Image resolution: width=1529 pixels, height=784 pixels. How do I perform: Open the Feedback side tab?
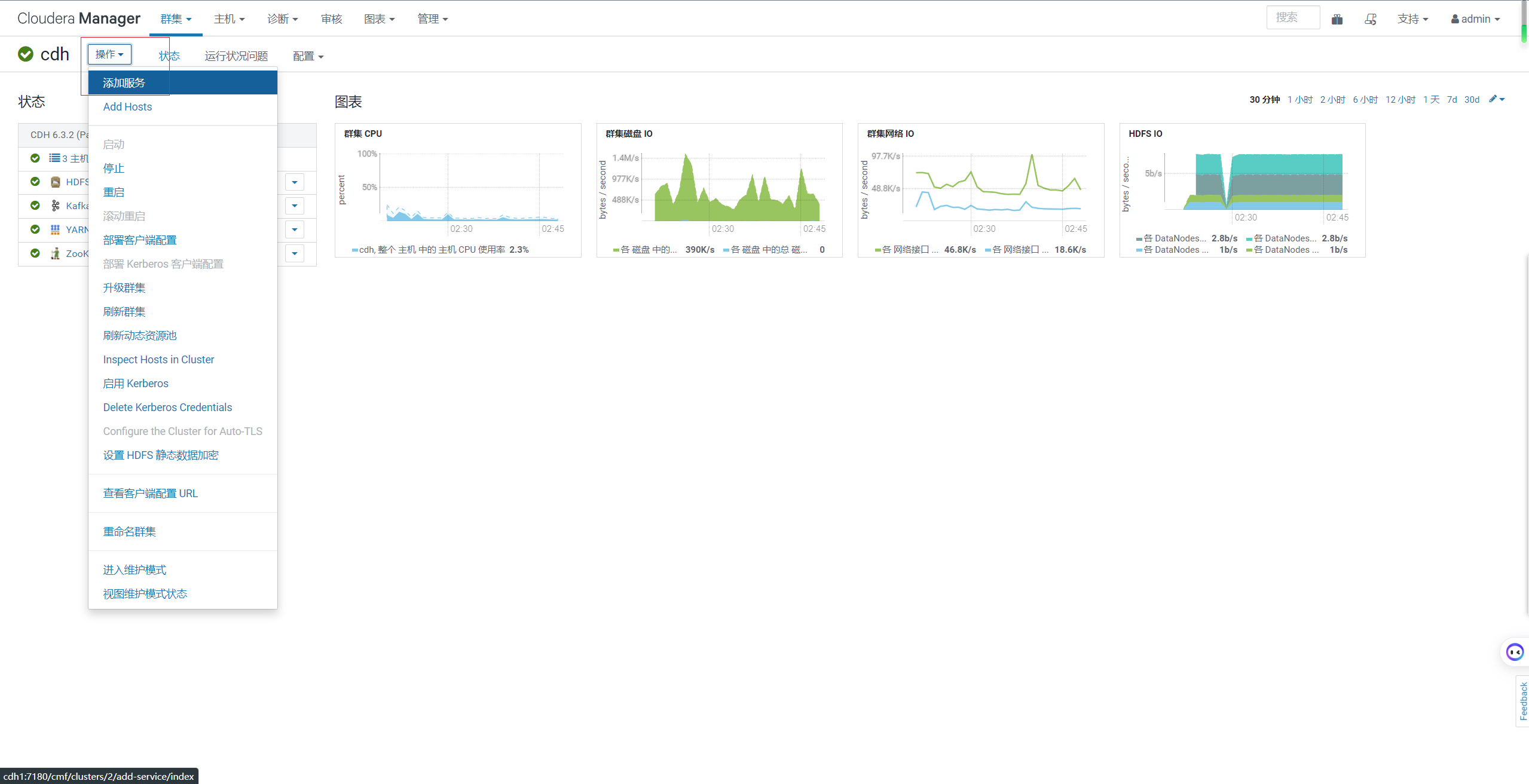point(1523,701)
